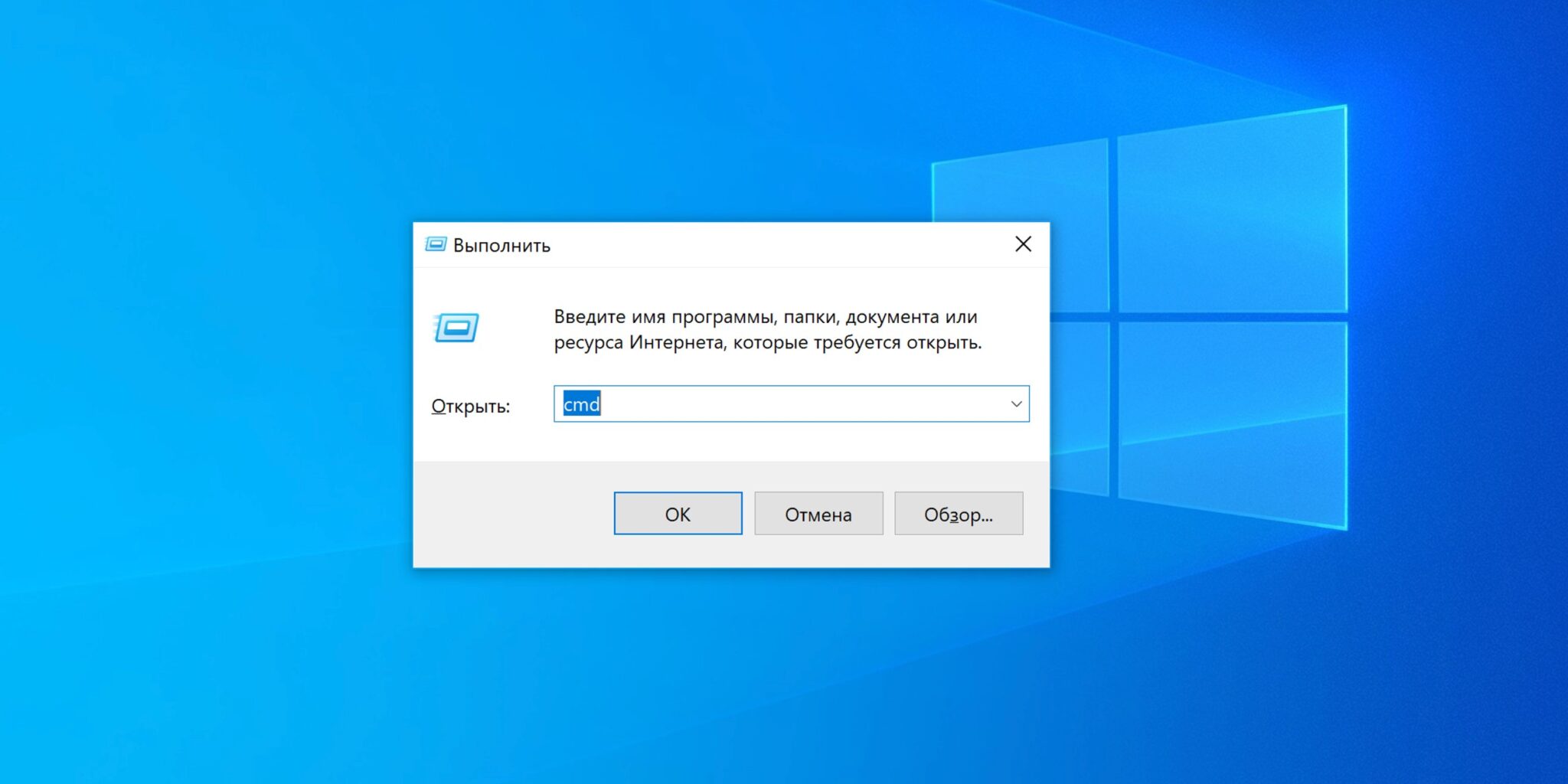Click the small Run icon in the title bar

[x=436, y=245]
